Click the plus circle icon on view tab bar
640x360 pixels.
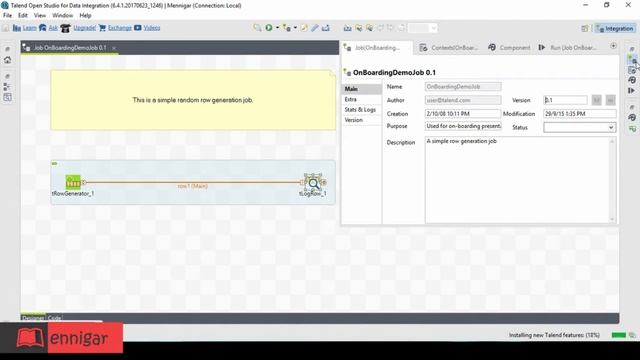click(x=613, y=46)
